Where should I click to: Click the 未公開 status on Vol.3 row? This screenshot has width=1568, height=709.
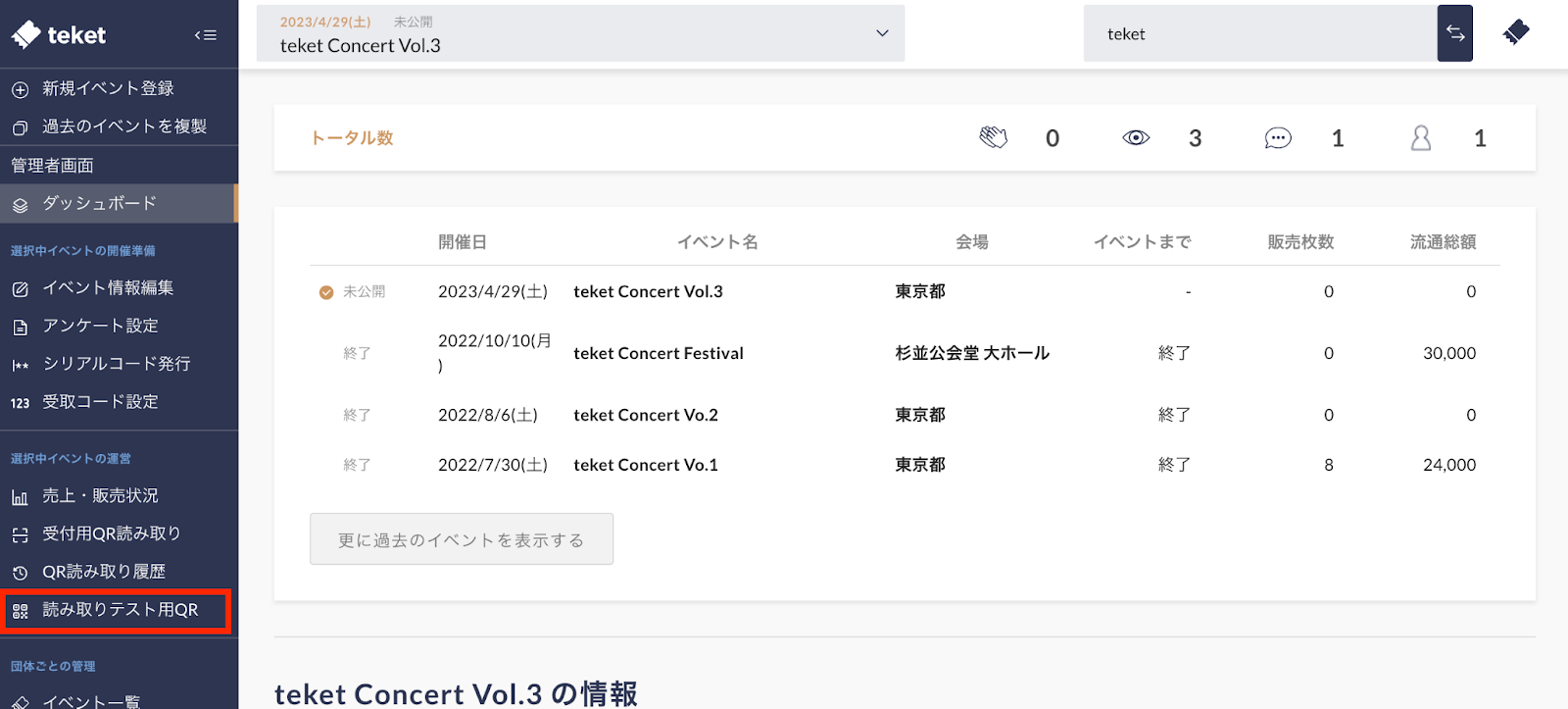tap(364, 292)
